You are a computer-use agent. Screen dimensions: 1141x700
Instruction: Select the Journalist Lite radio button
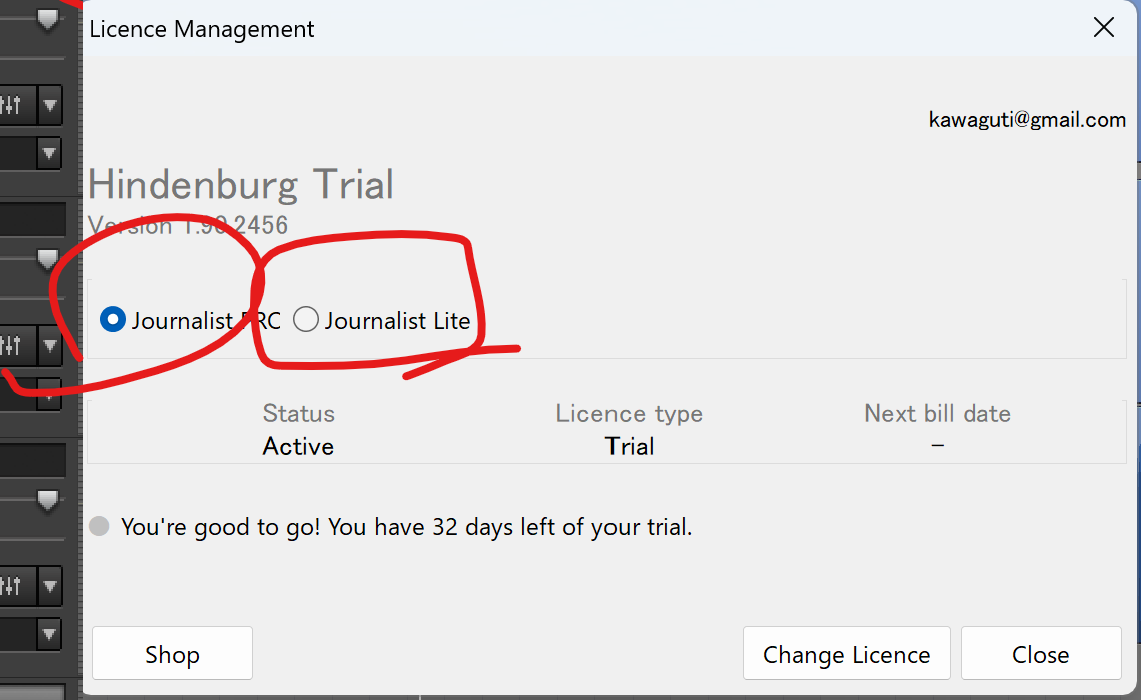[306, 319]
